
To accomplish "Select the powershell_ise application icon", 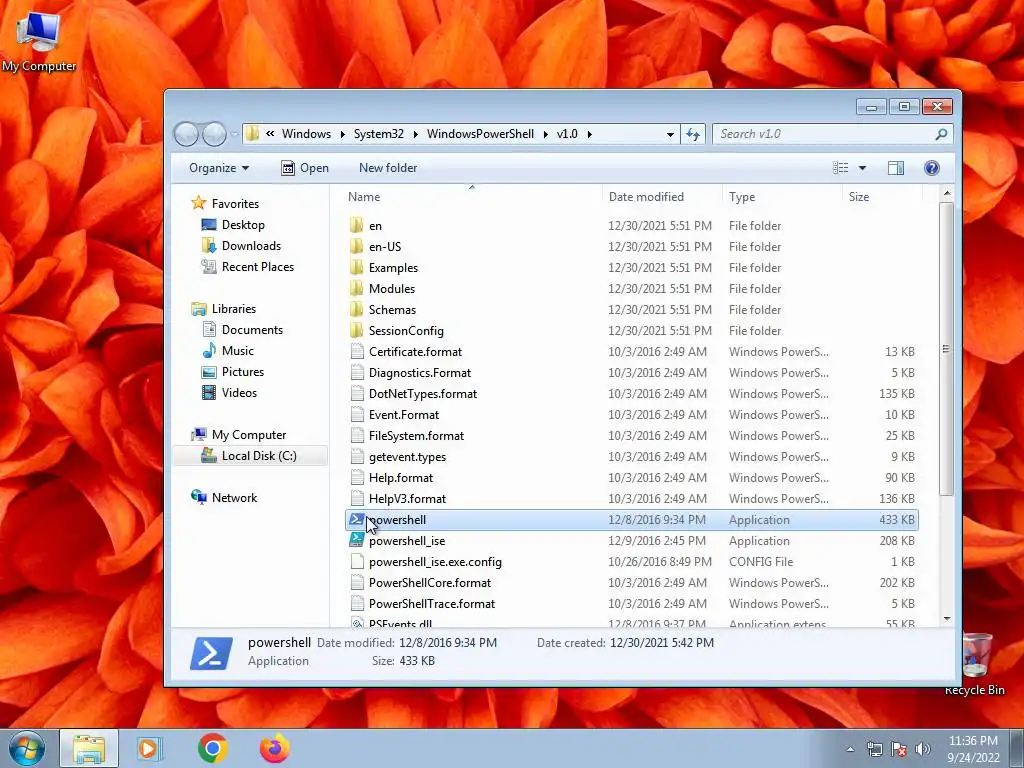I will point(357,540).
